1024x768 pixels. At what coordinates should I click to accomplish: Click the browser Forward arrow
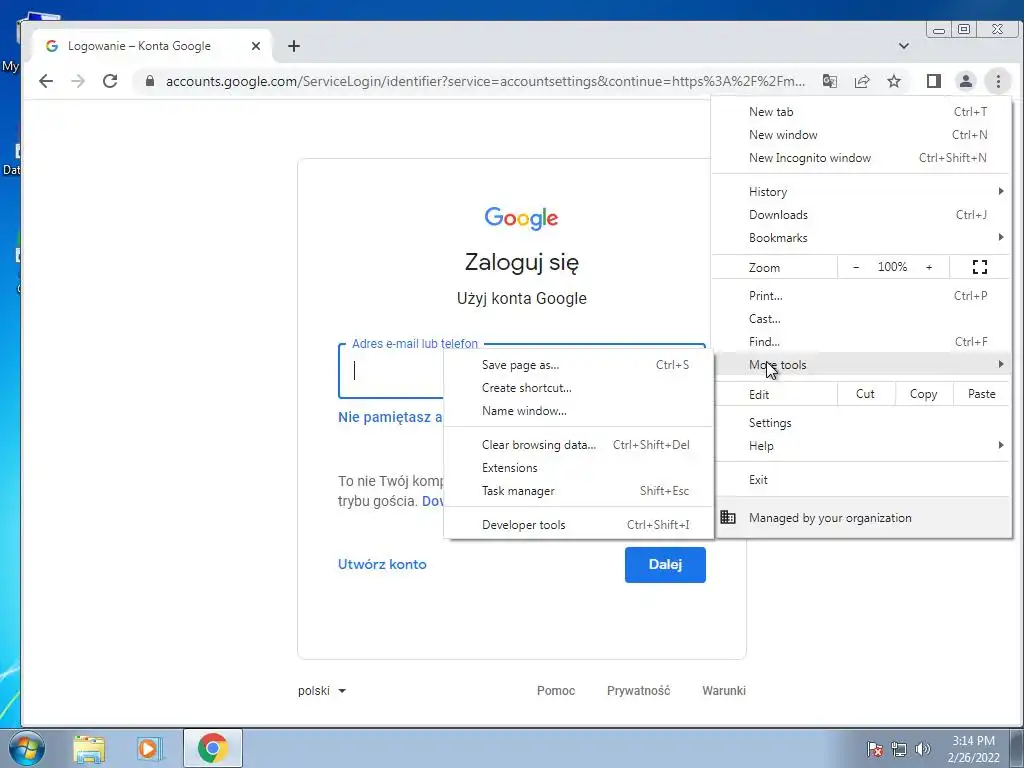[78, 81]
